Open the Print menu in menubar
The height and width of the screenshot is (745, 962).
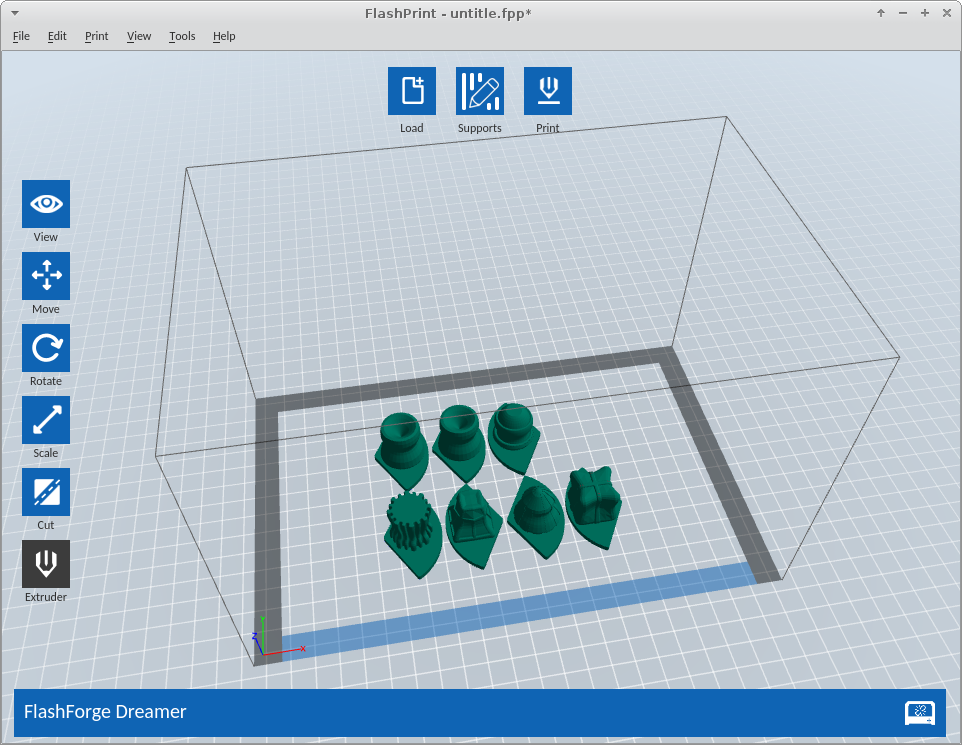tap(96, 36)
